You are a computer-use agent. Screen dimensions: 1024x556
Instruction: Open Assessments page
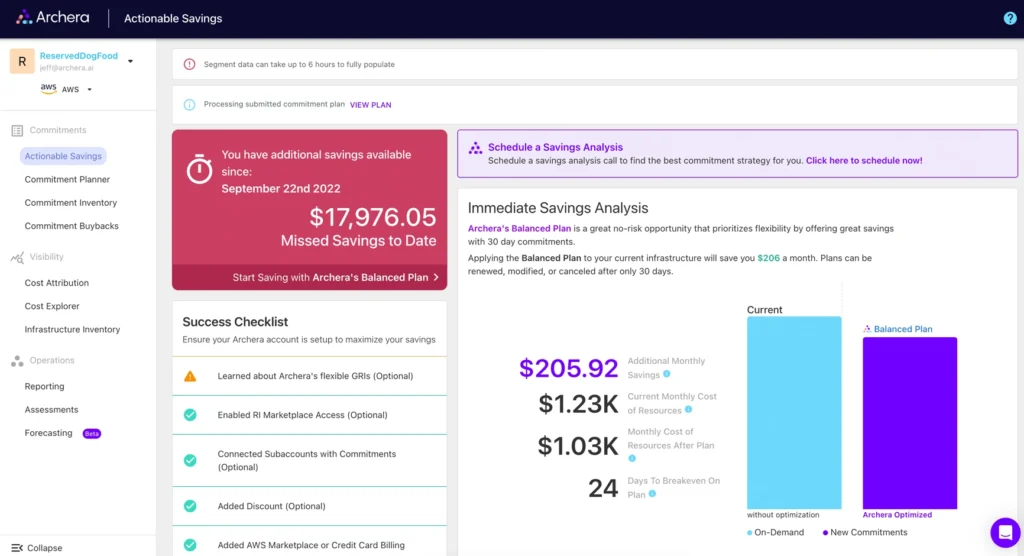click(52, 410)
